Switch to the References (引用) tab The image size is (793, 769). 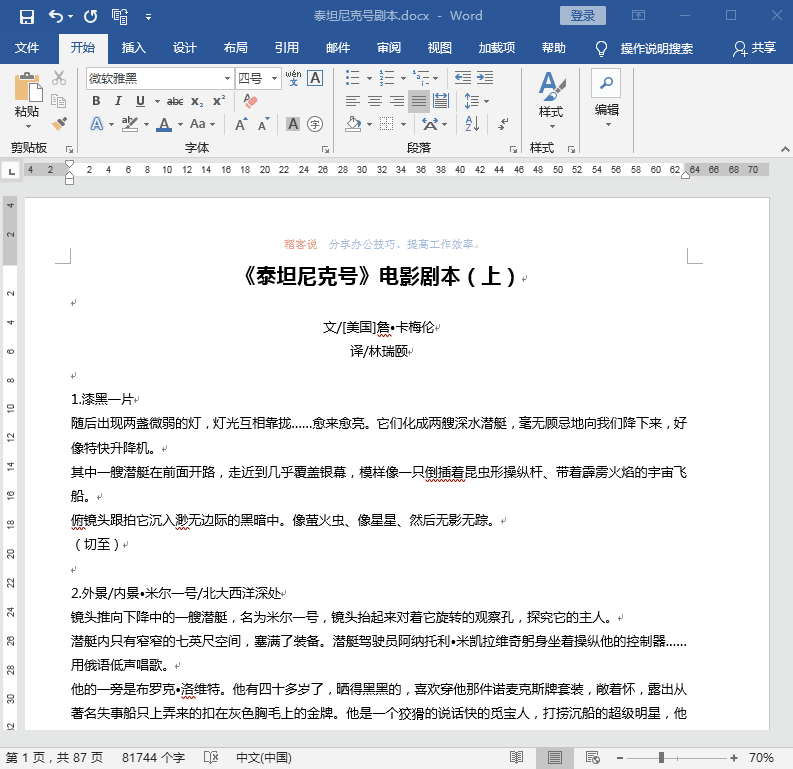pos(287,48)
